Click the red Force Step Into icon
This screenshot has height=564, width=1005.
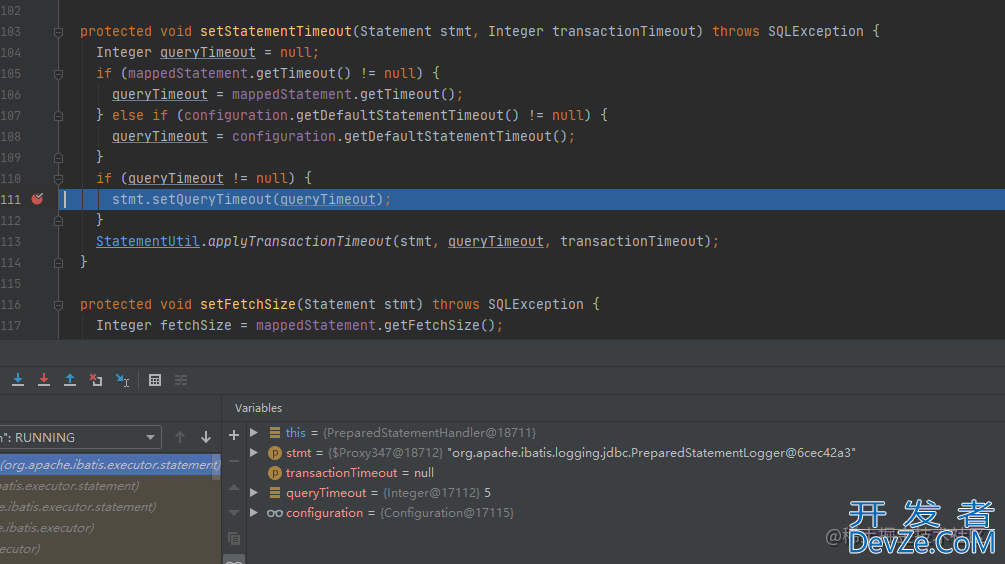44,380
